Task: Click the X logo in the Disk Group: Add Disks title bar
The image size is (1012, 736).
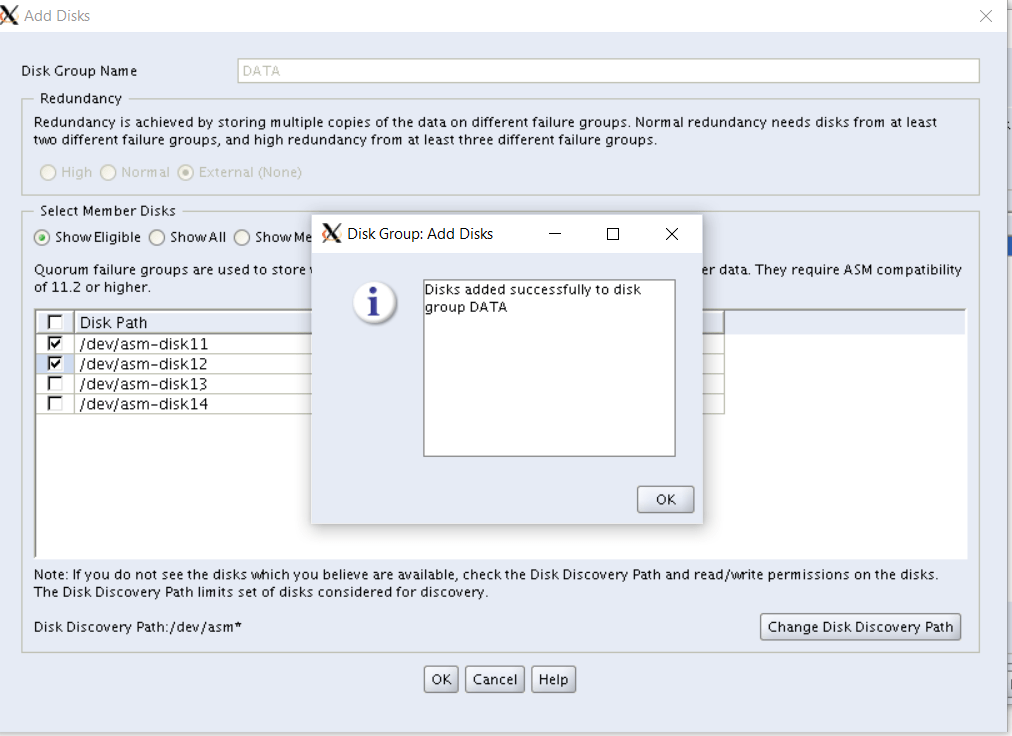Action: pos(332,234)
